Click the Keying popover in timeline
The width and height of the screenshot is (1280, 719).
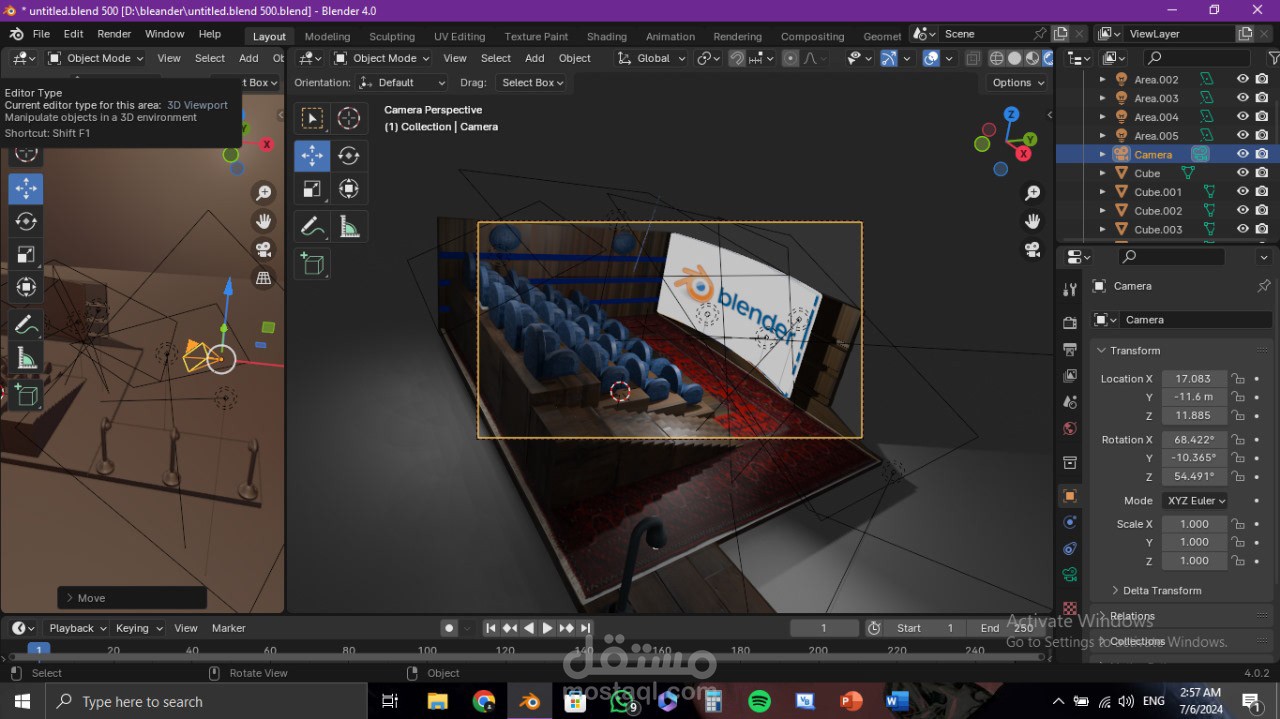click(x=138, y=628)
